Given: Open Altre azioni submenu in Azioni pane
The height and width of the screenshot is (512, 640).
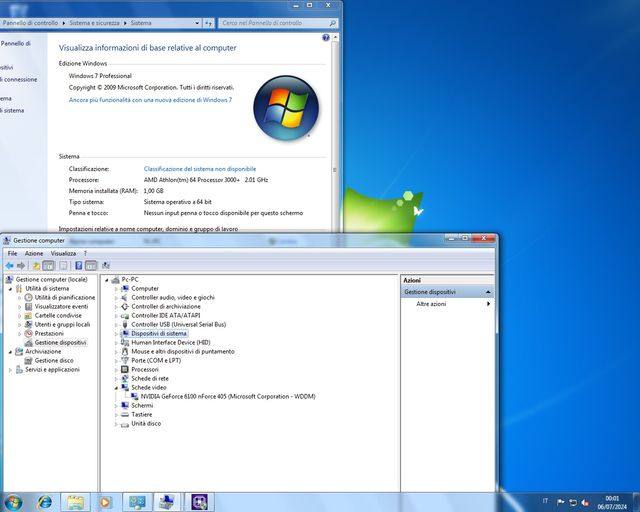Looking at the screenshot, I should (432, 303).
